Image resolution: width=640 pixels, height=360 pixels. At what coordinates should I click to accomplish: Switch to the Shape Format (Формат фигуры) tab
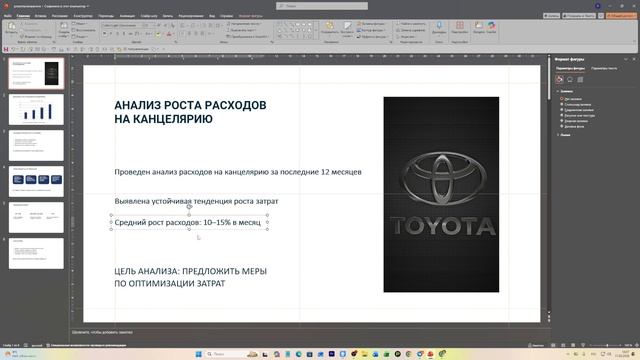[x=251, y=16]
